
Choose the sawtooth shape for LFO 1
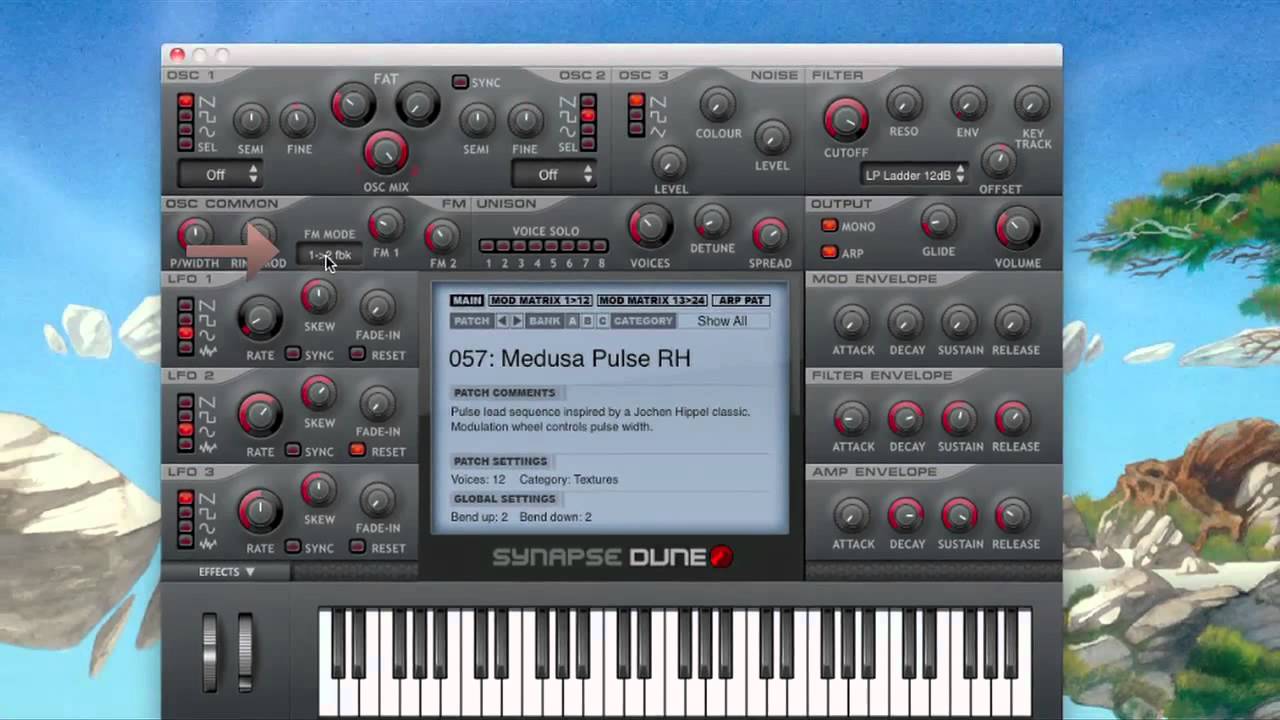186,306
